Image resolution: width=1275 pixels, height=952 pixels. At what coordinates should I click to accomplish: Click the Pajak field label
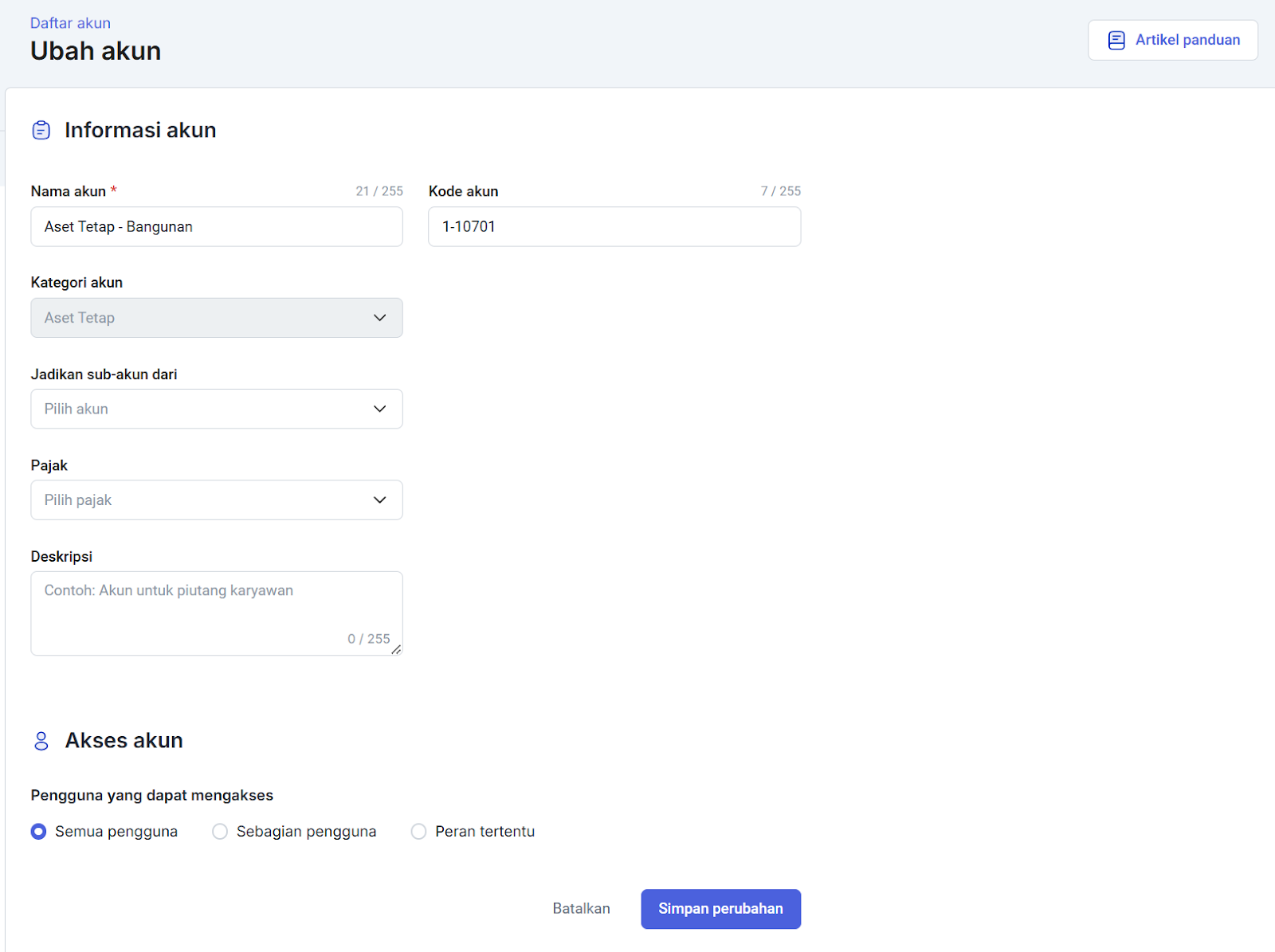pos(49,465)
